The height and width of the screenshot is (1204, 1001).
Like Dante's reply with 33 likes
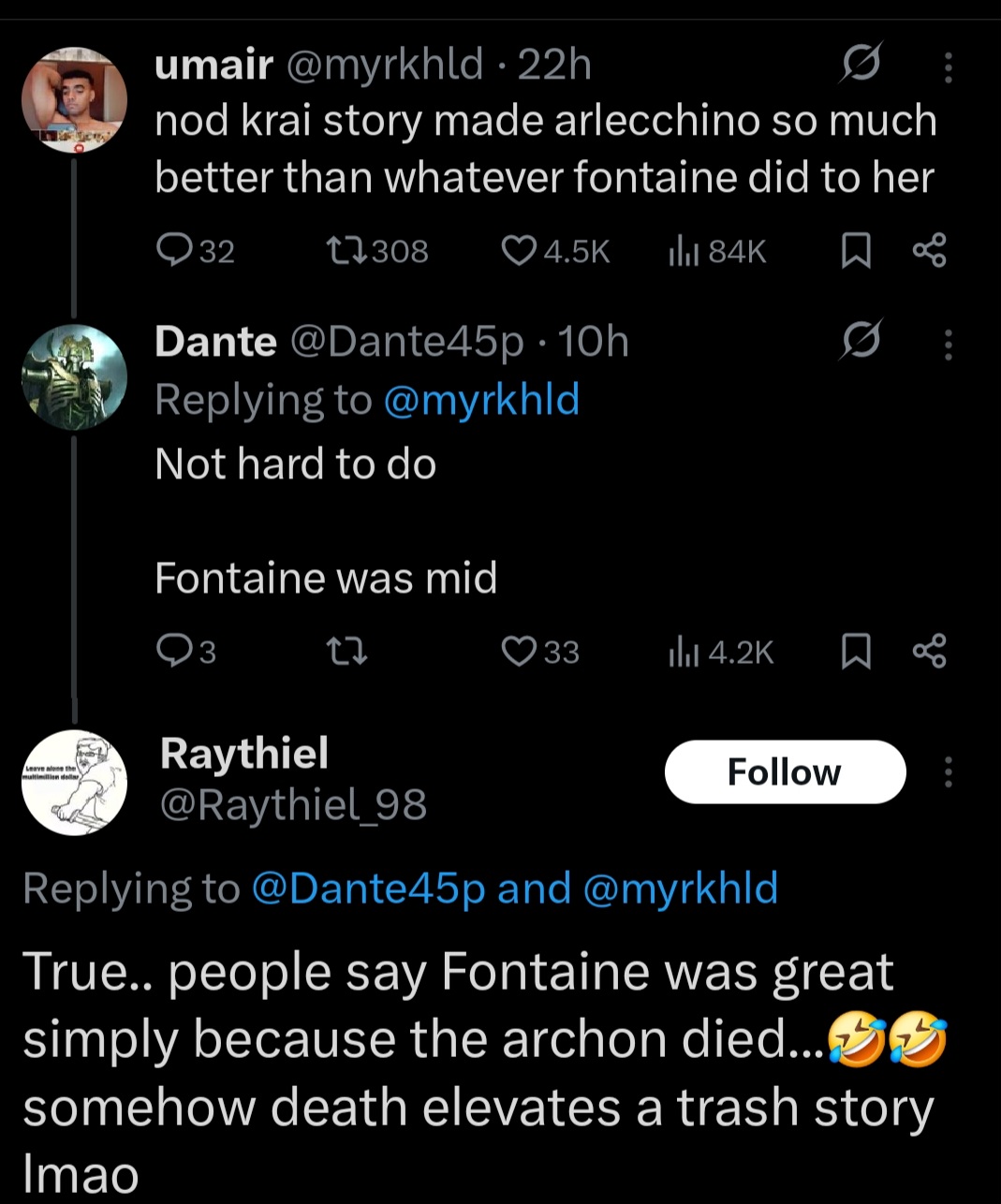[x=518, y=651]
